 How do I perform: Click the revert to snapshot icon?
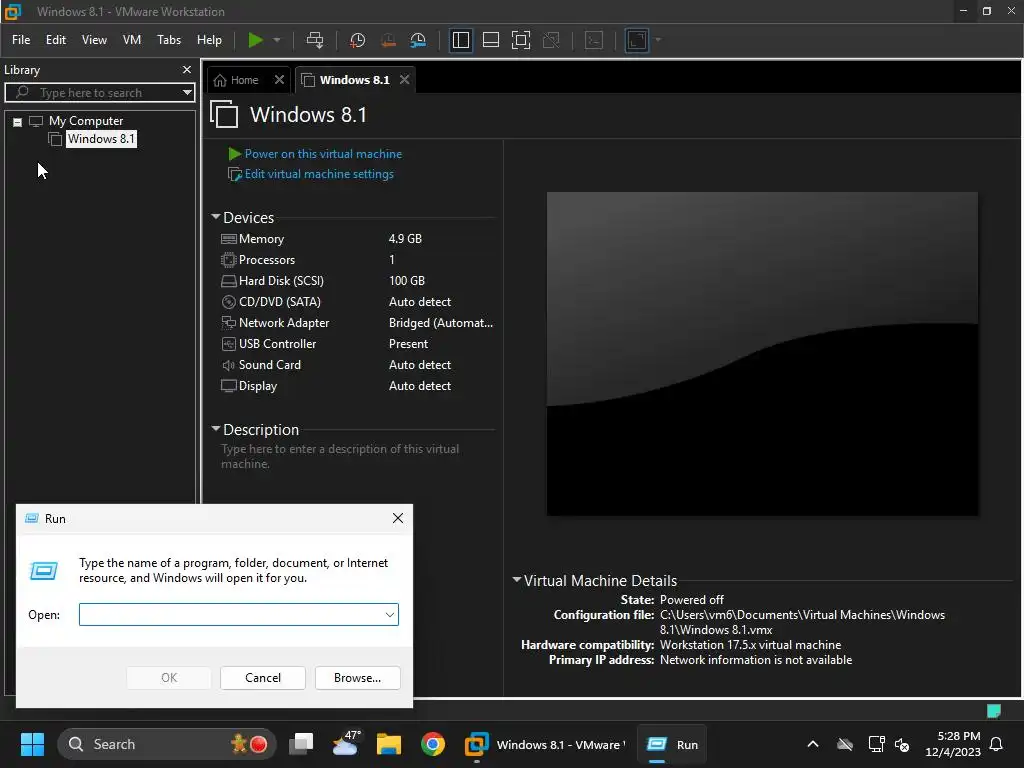388,40
